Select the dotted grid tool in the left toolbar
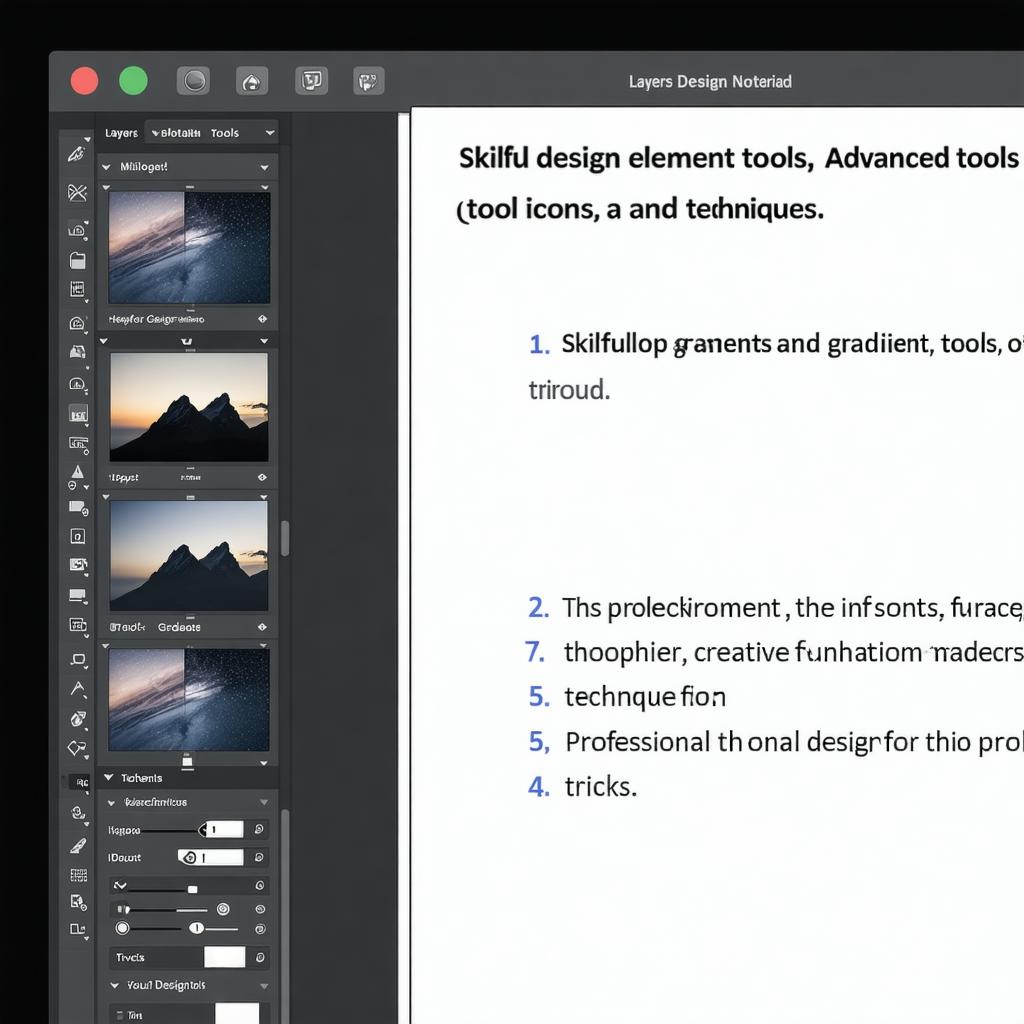 [x=77, y=875]
